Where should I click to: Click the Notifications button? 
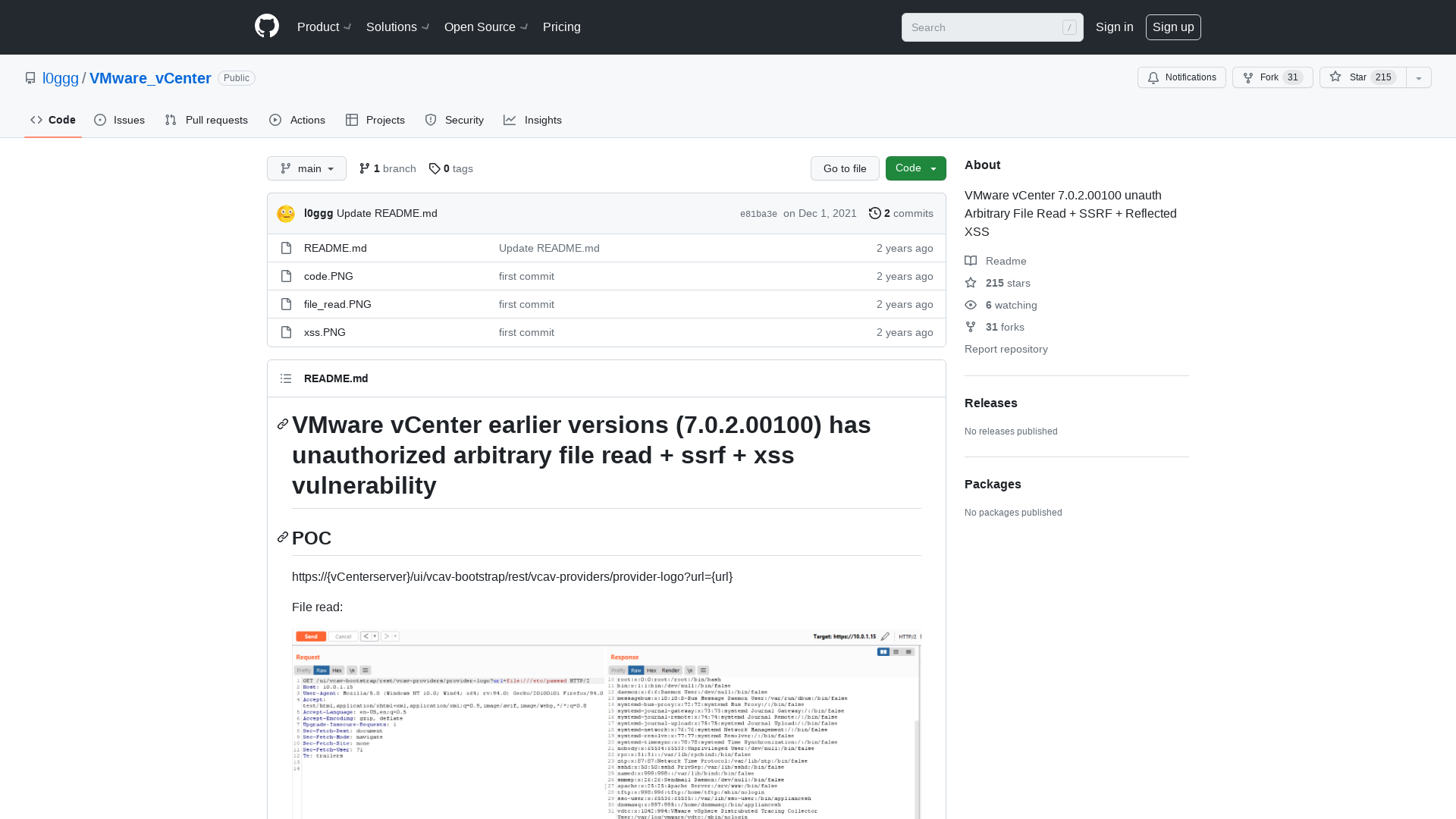coord(1181,77)
